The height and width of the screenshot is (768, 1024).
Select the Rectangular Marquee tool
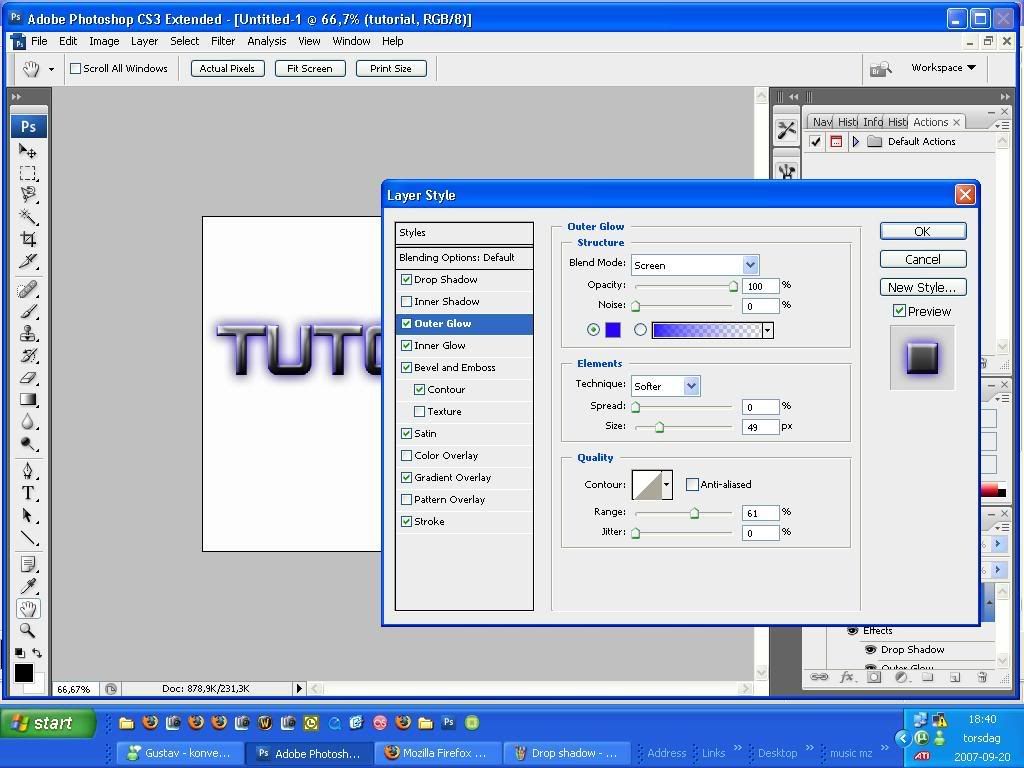[27, 173]
